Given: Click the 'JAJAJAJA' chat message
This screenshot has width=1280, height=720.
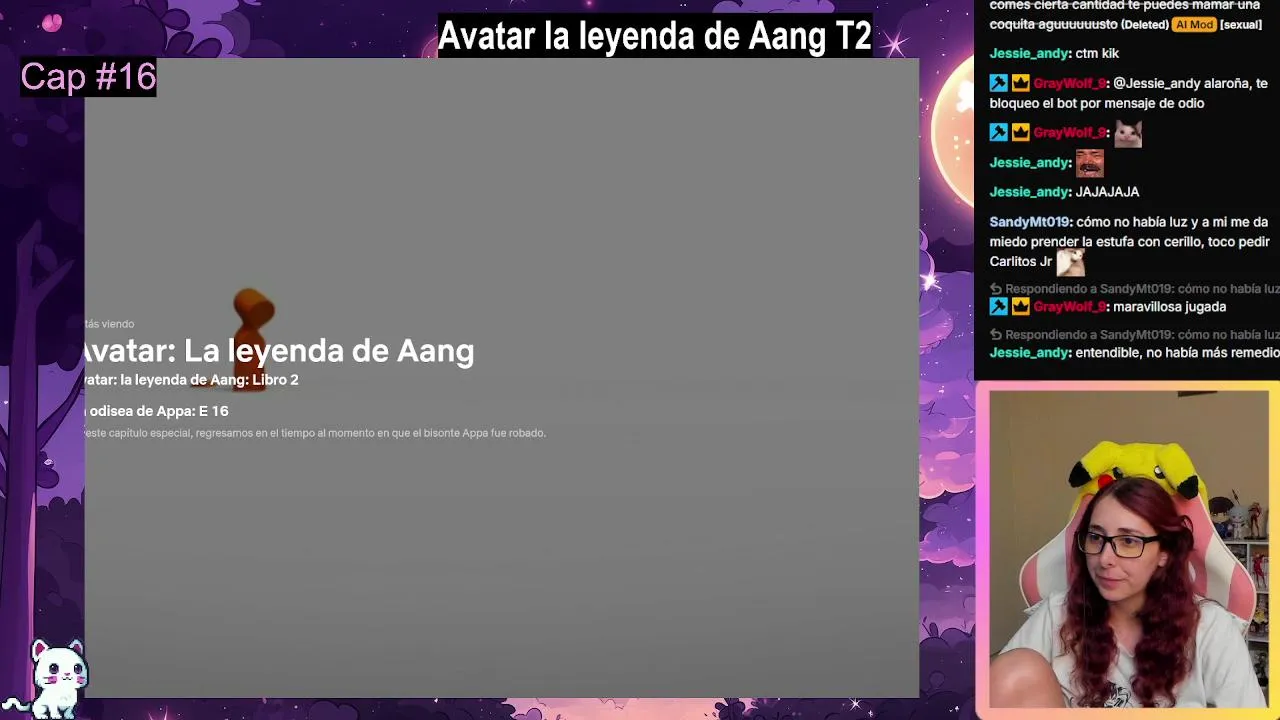Looking at the screenshot, I should (1107, 192).
